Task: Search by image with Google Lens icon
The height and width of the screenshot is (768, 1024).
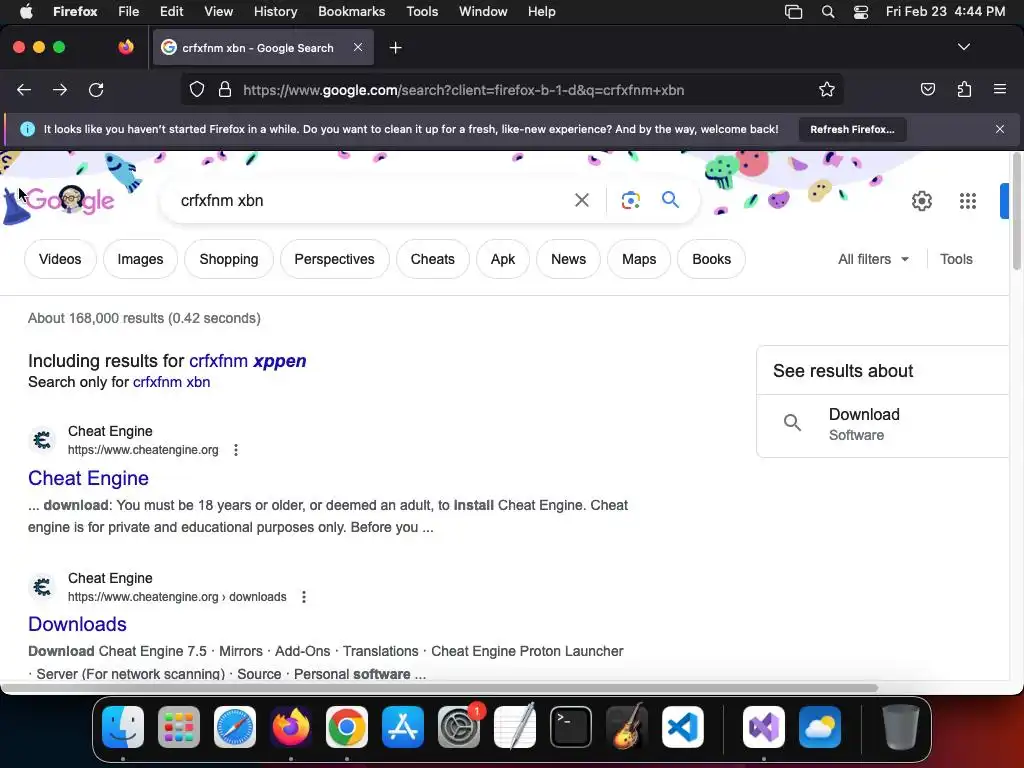Action: (630, 200)
